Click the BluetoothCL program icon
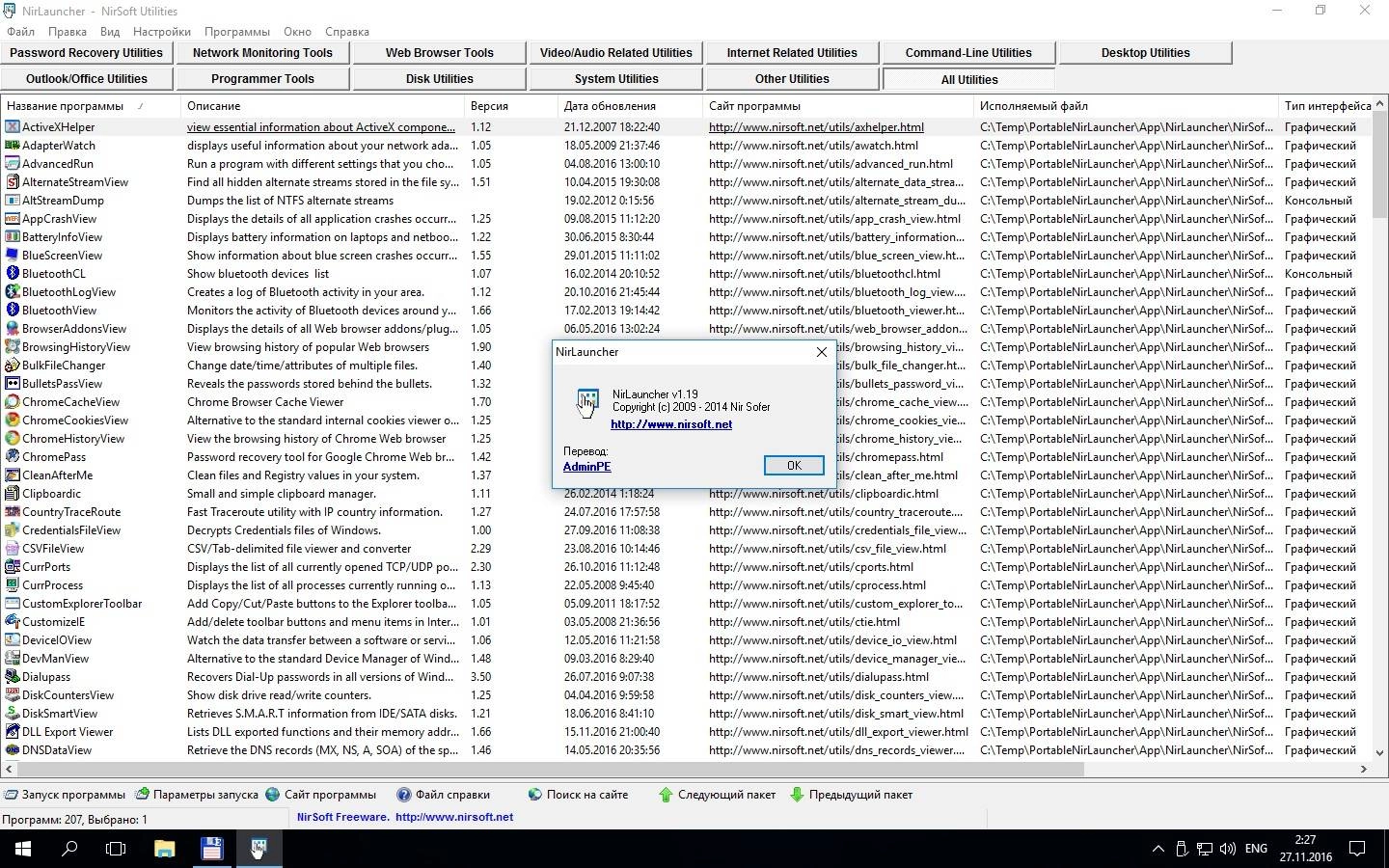The height and width of the screenshot is (868, 1389). pyautogui.click(x=12, y=274)
